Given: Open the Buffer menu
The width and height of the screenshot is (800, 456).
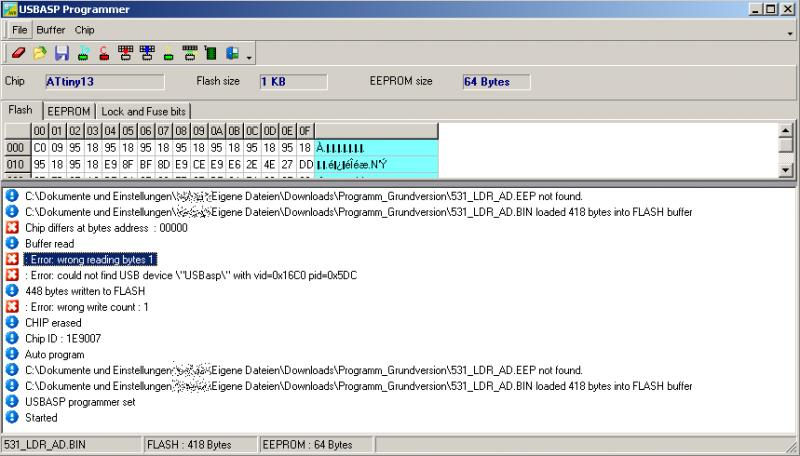Looking at the screenshot, I should click(51, 30).
